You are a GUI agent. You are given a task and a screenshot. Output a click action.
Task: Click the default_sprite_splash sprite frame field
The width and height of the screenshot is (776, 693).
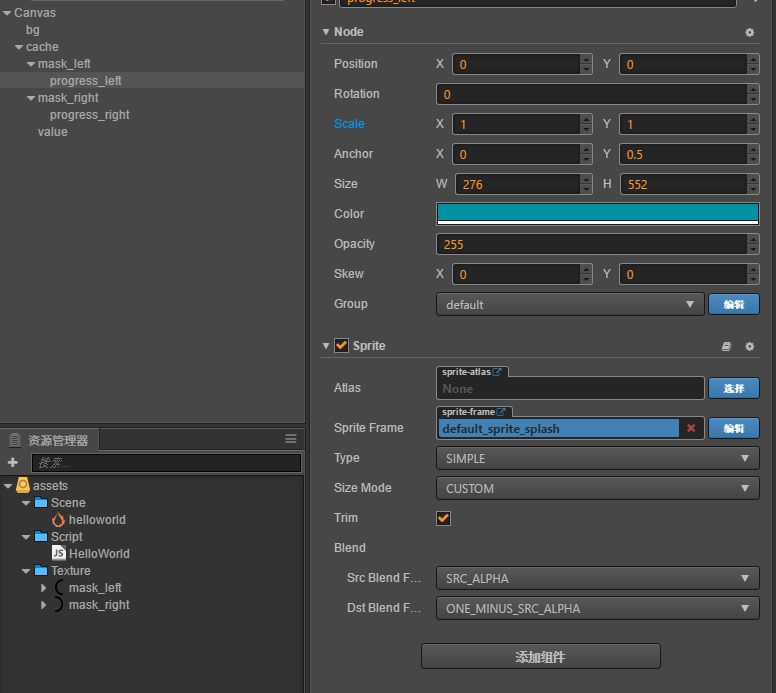click(x=559, y=428)
